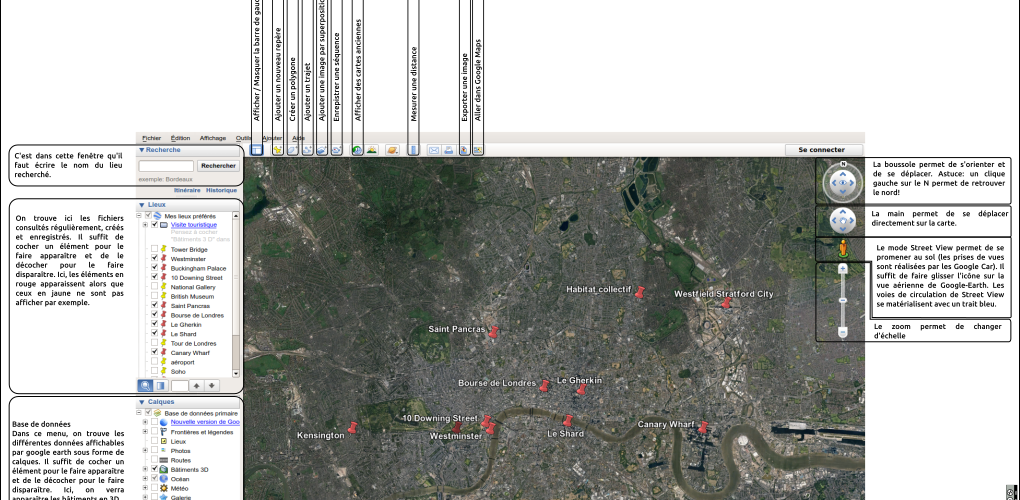Show historical imagery with the clock icon
Viewport: 1020px width, 500px height.
click(357, 150)
